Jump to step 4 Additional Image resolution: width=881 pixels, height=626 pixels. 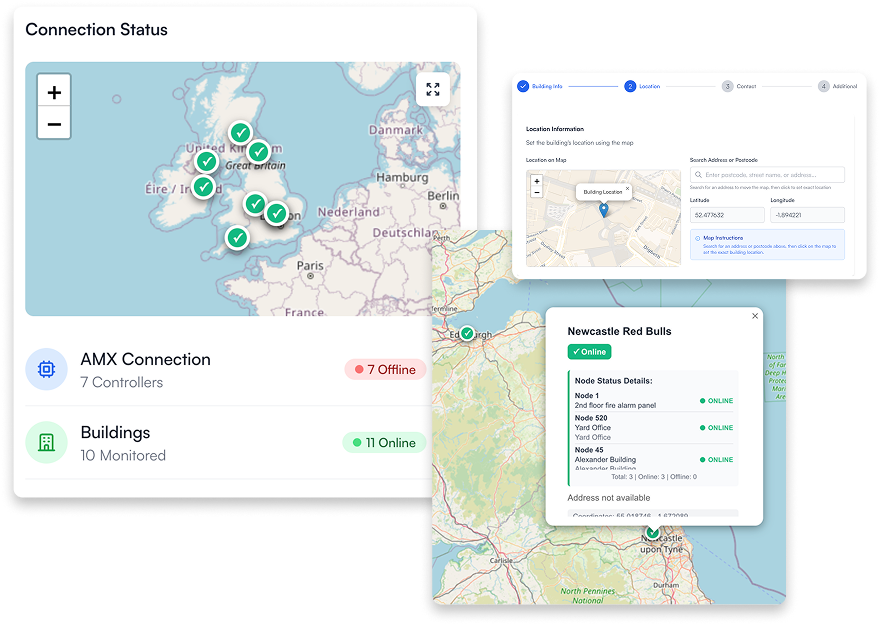[823, 87]
